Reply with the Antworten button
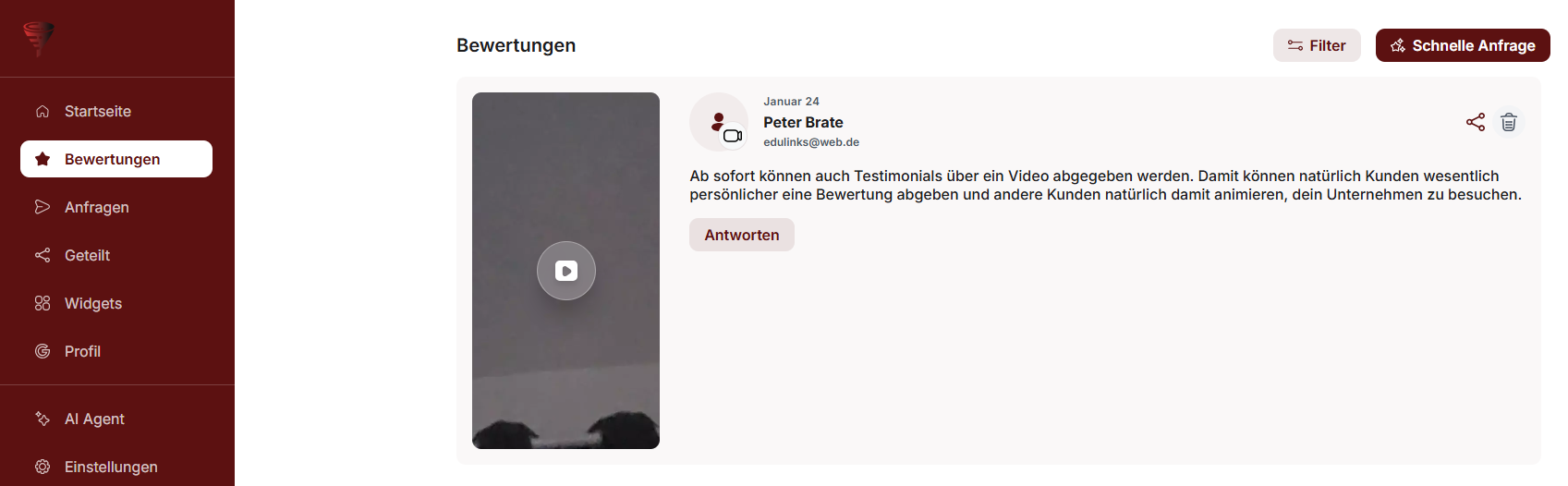1568x486 pixels. click(x=742, y=235)
